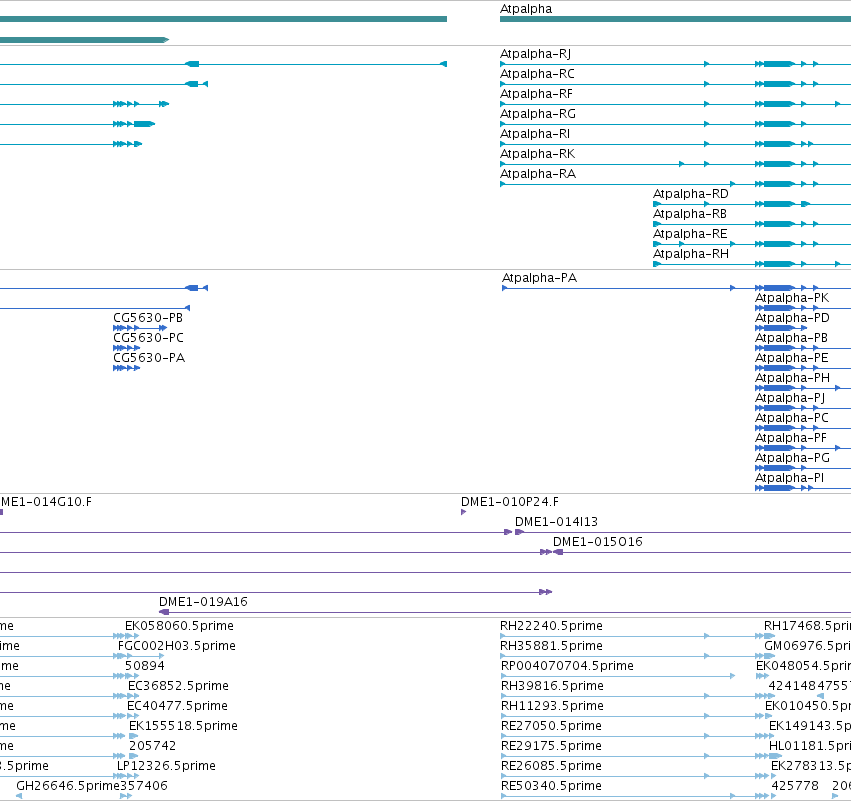Click the Atpalpha-PB protein label
The image size is (851, 801).
coord(791,339)
